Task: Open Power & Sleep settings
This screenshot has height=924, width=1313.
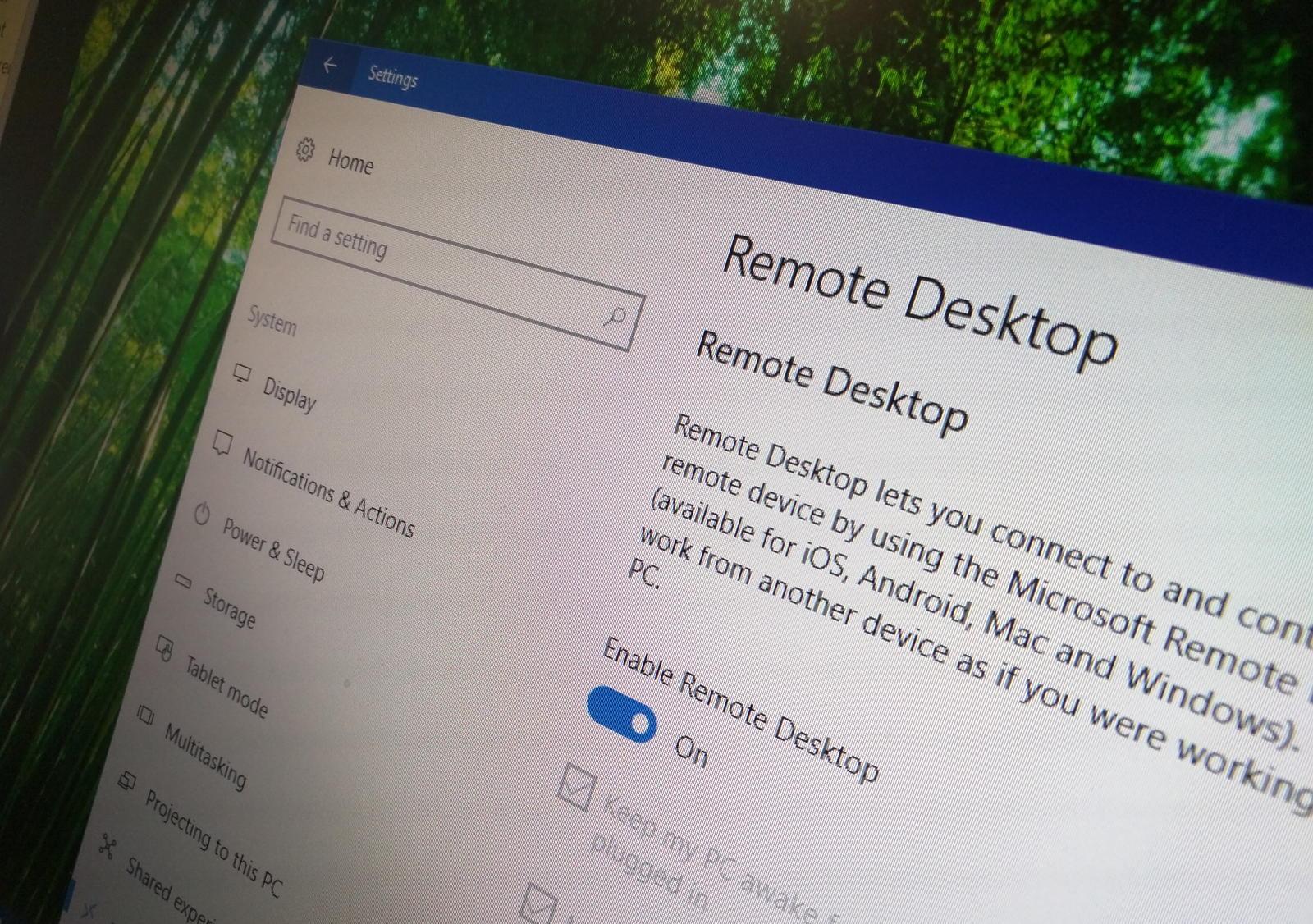Action: click(x=273, y=551)
